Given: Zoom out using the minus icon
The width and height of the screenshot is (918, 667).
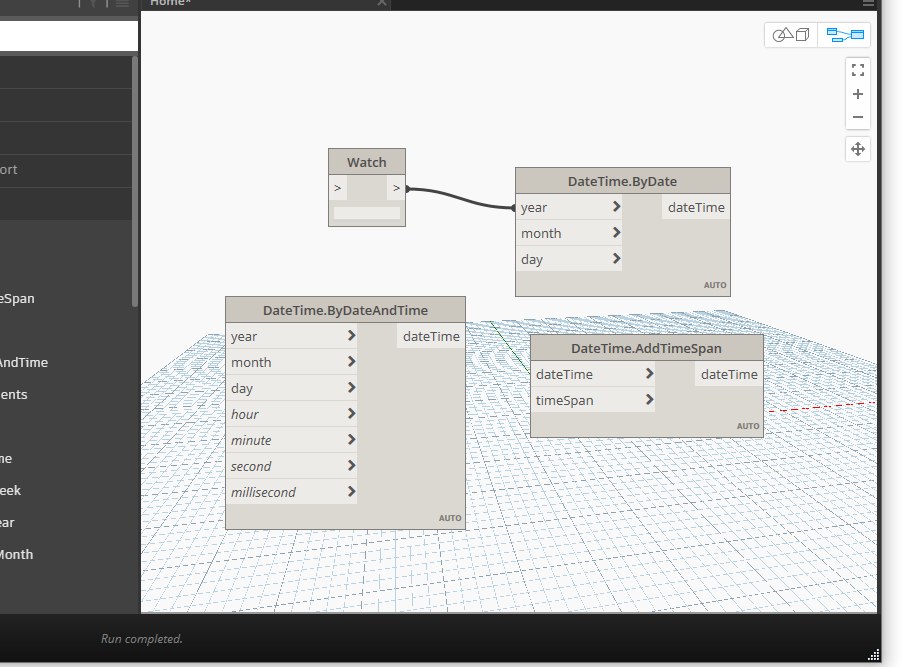Looking at the screenshot, I should point(857,117).
